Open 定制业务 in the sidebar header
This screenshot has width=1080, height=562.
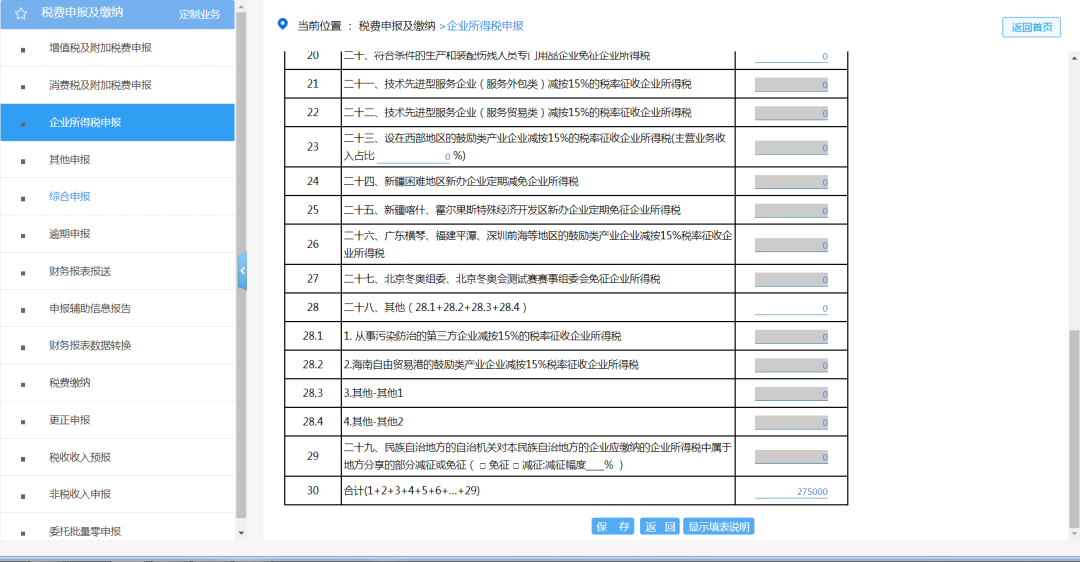[200, 14]
